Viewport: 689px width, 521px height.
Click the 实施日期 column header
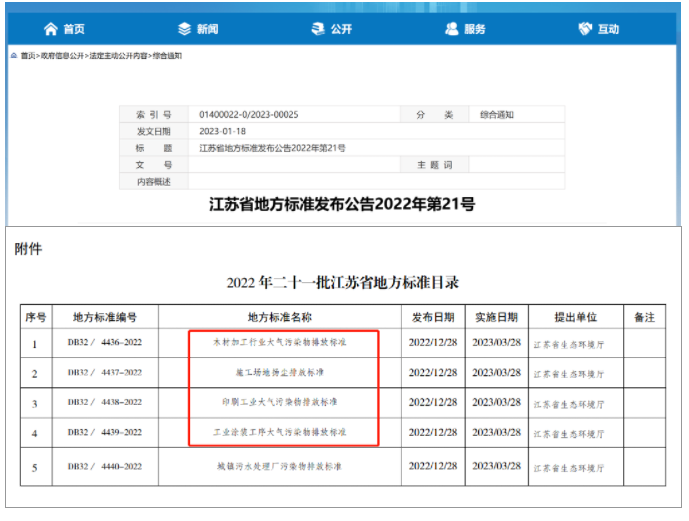pos(497,317)
